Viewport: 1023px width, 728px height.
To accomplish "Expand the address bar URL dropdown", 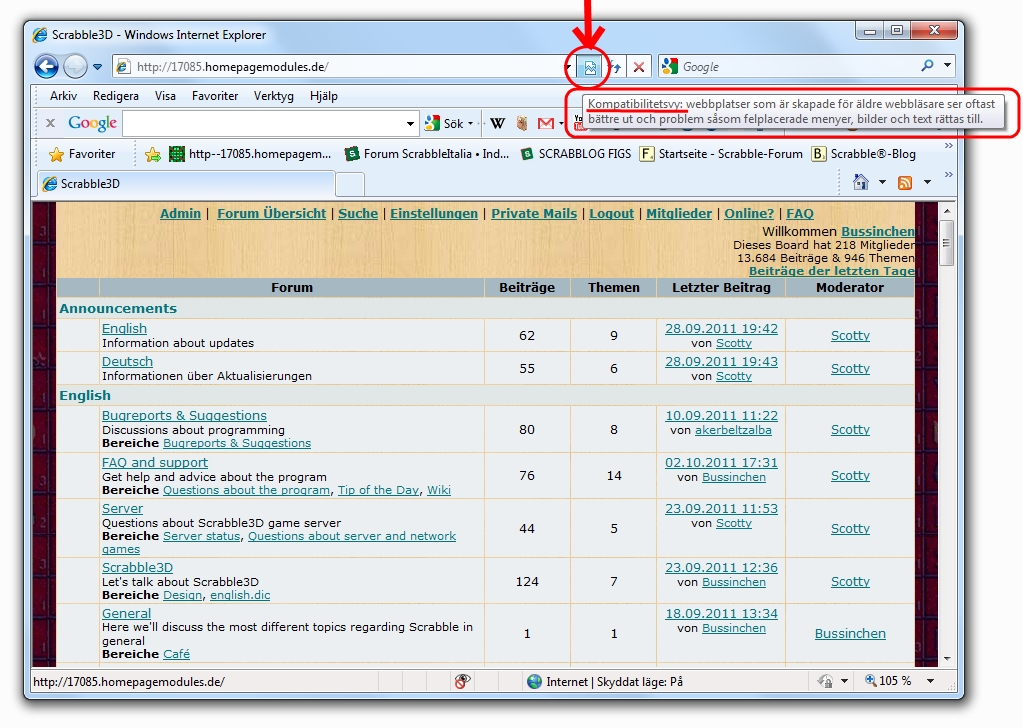I will (568, 67).
